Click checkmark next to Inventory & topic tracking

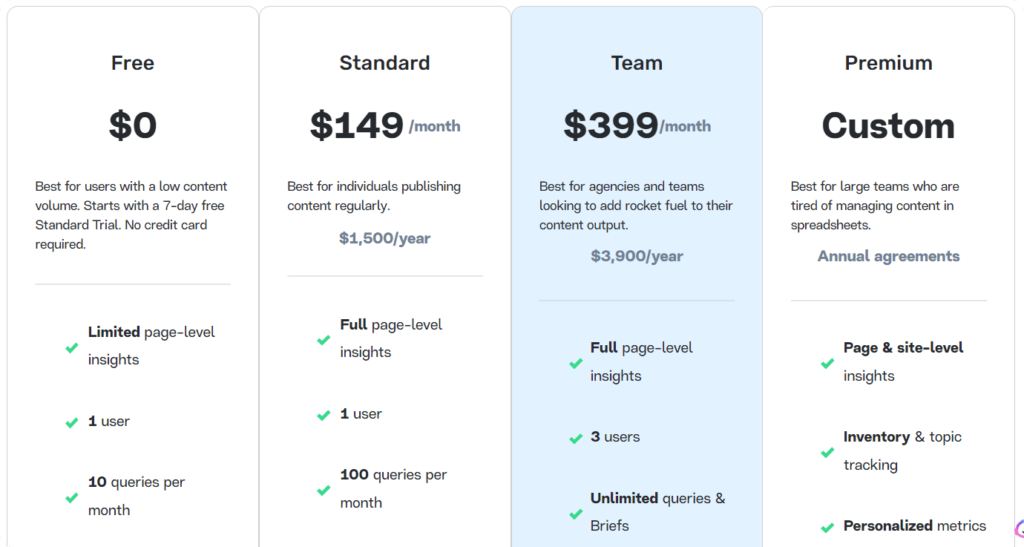[827, 452]
